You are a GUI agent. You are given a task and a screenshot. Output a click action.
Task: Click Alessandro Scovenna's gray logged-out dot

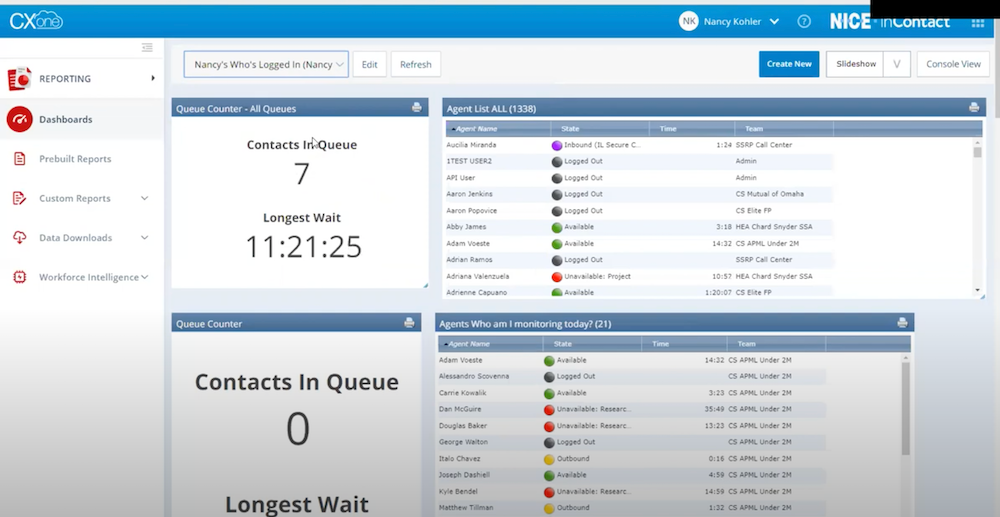pyautogui.click(x=549, y=377)
